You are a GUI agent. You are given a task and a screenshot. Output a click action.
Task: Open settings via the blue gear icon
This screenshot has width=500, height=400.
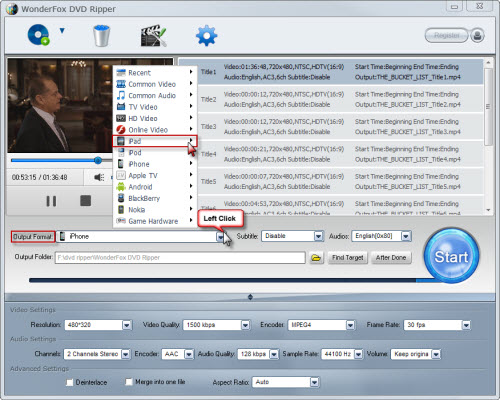click(x=206, y=35)
